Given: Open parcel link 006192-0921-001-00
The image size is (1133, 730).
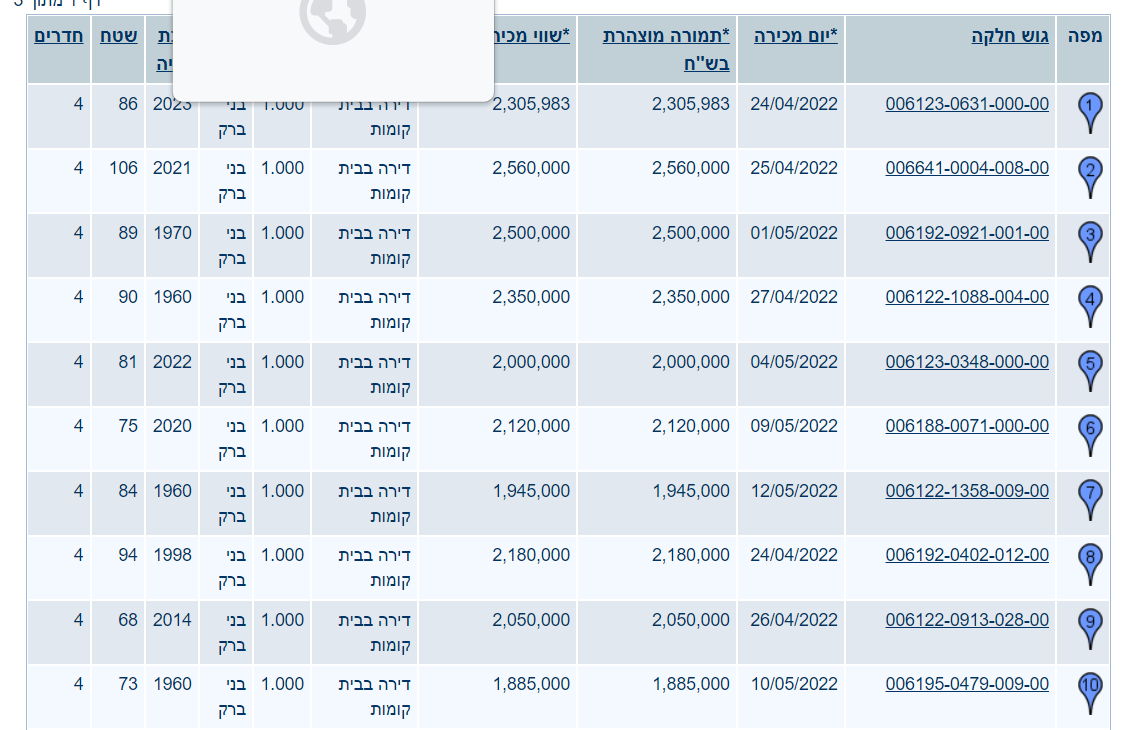Looking at the screenshot, I should tap(967, 233).
